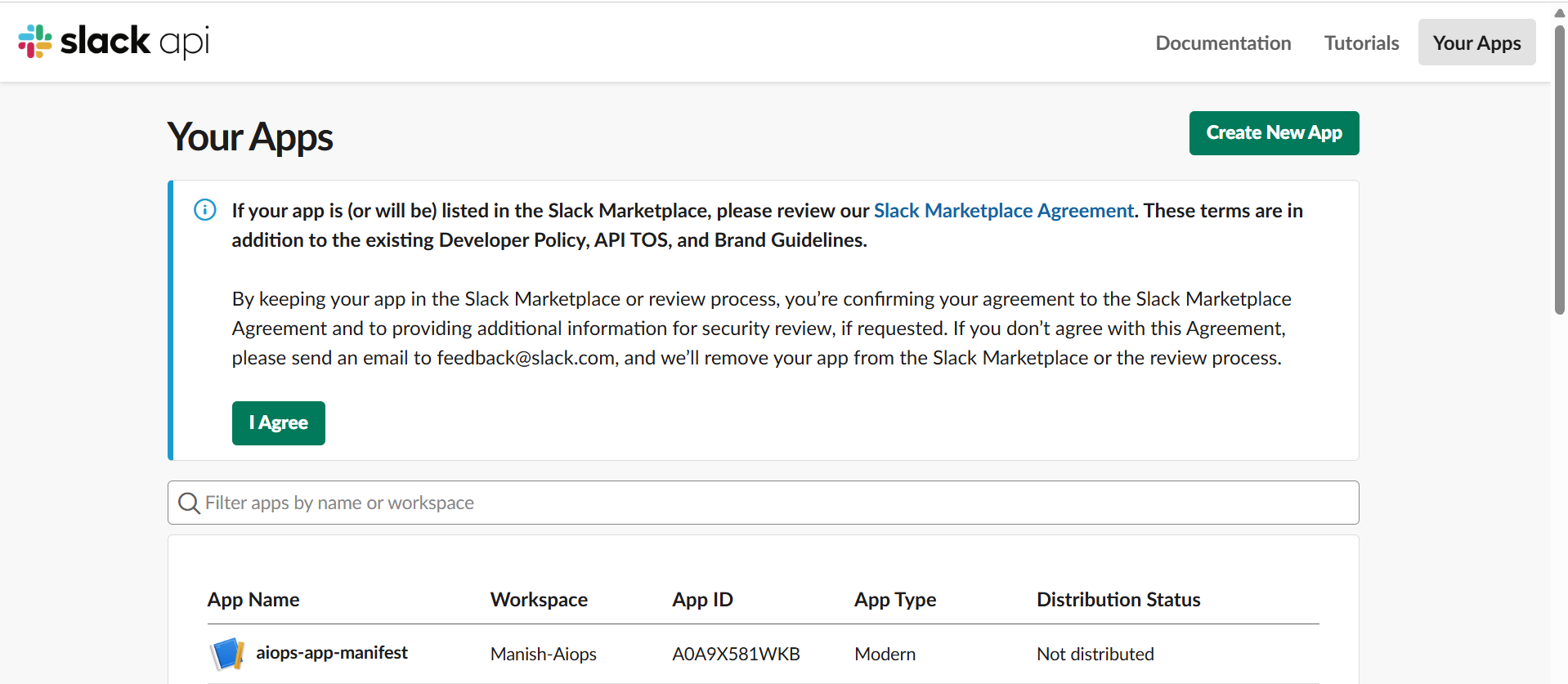Click the Your Apps page heading
1568x684 pixels.
tap(250, 136)
